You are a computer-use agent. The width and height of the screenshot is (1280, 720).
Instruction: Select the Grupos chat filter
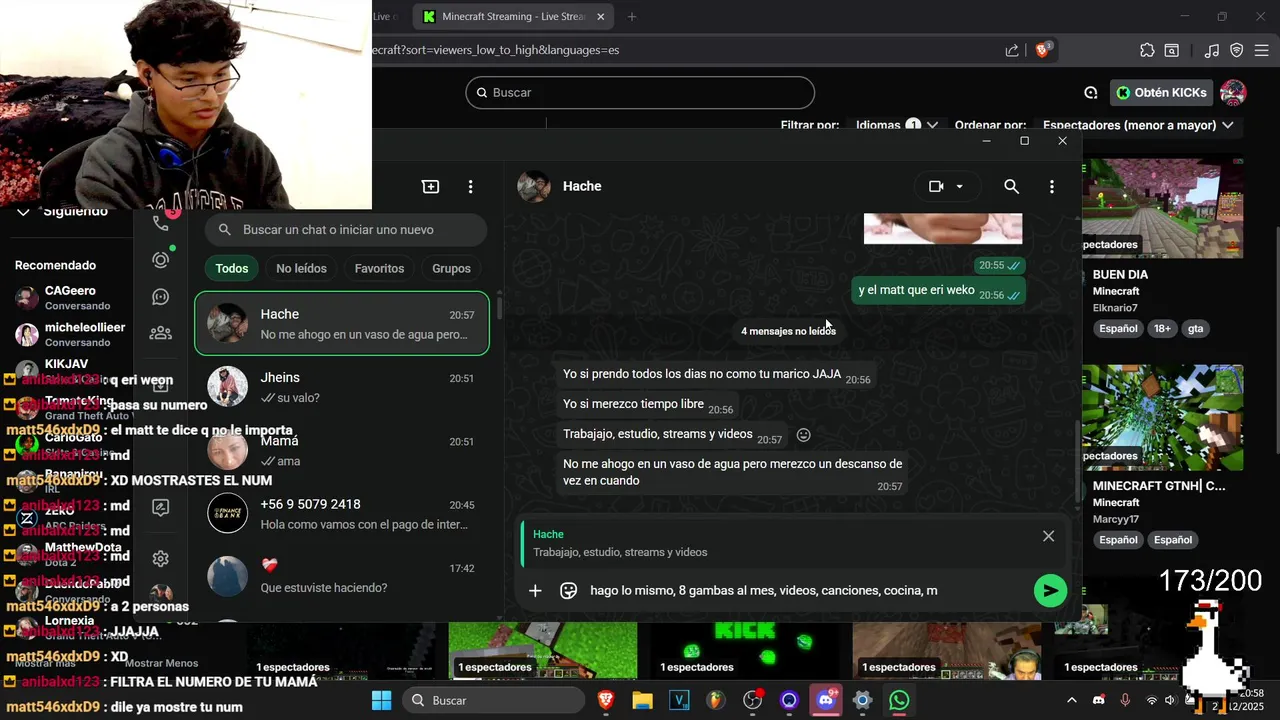pyautogui.click(x=451, y=268)
